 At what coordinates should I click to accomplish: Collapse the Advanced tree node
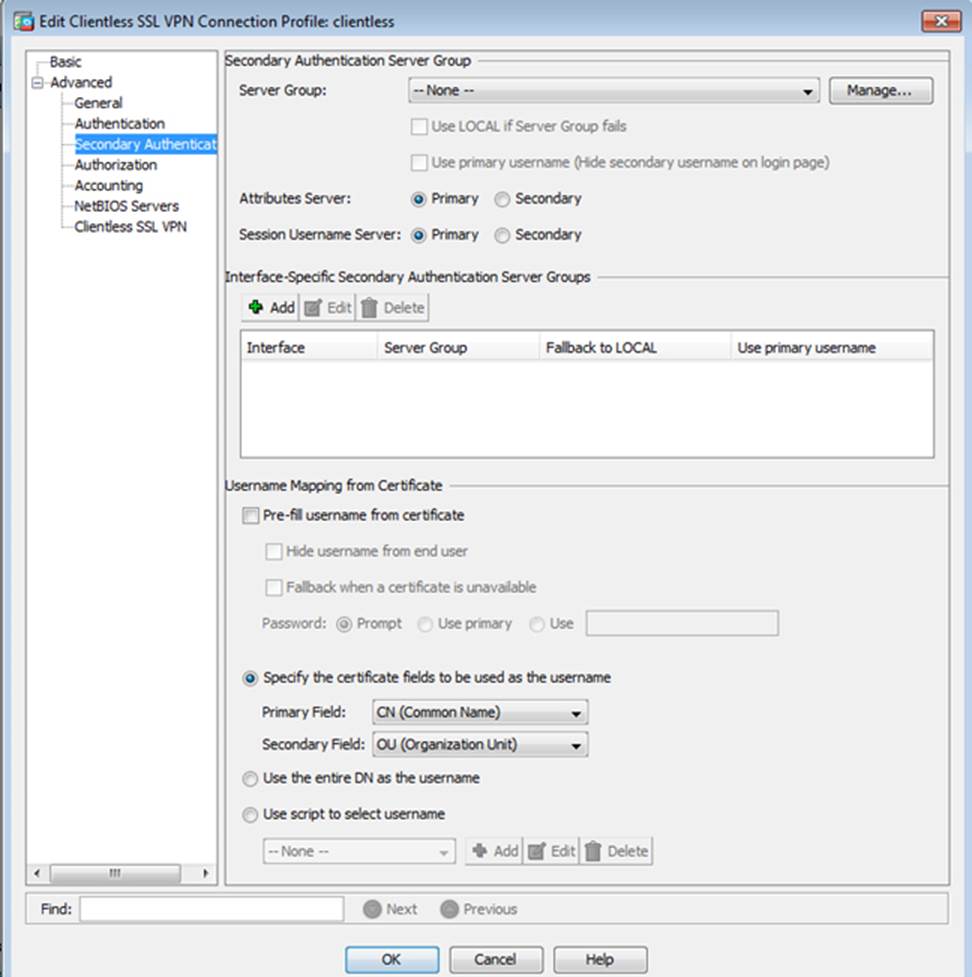[x=39, y=83]
